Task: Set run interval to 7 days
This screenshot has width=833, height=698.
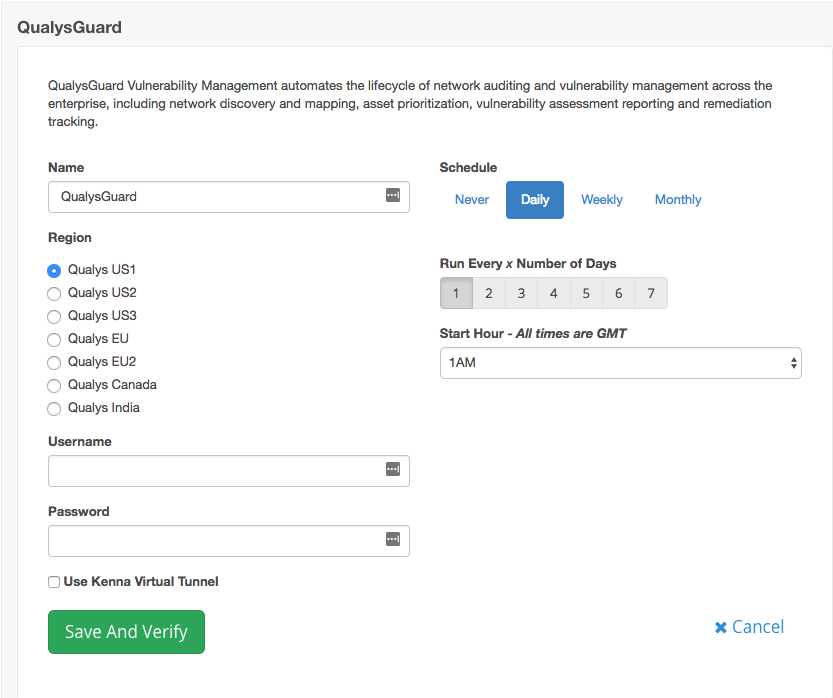Action: coord(650,294)
